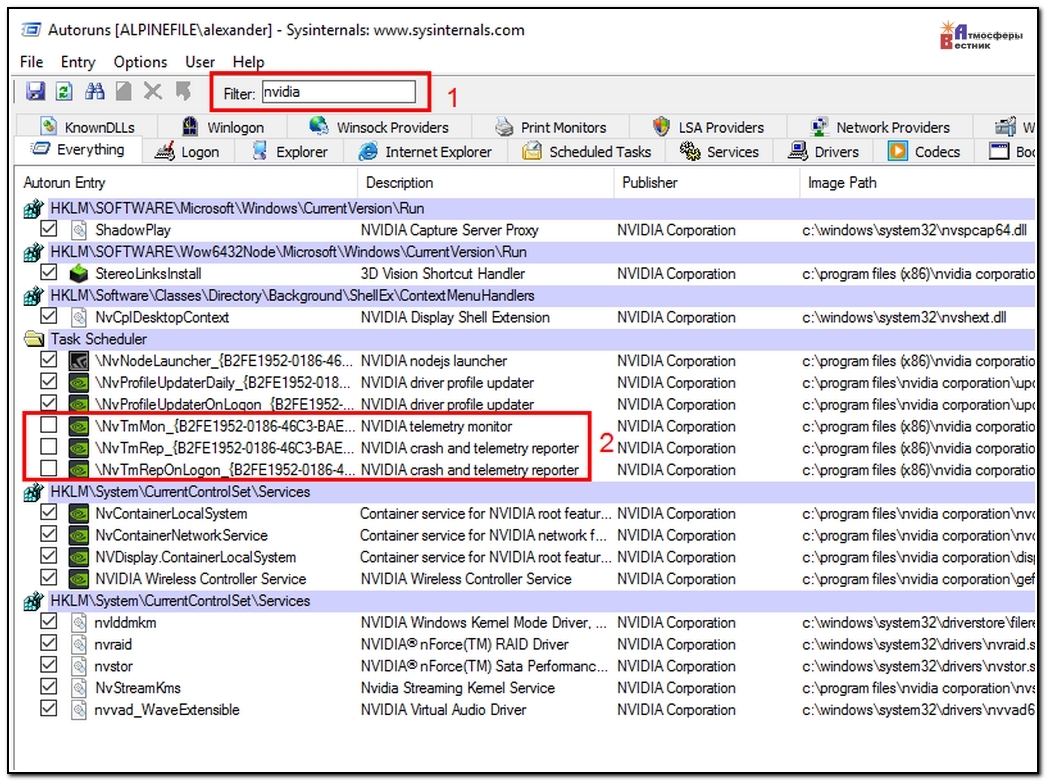
Task: Click the Autoruns title bar app icon
Action: pyautogui.click(x=31, y=29)
